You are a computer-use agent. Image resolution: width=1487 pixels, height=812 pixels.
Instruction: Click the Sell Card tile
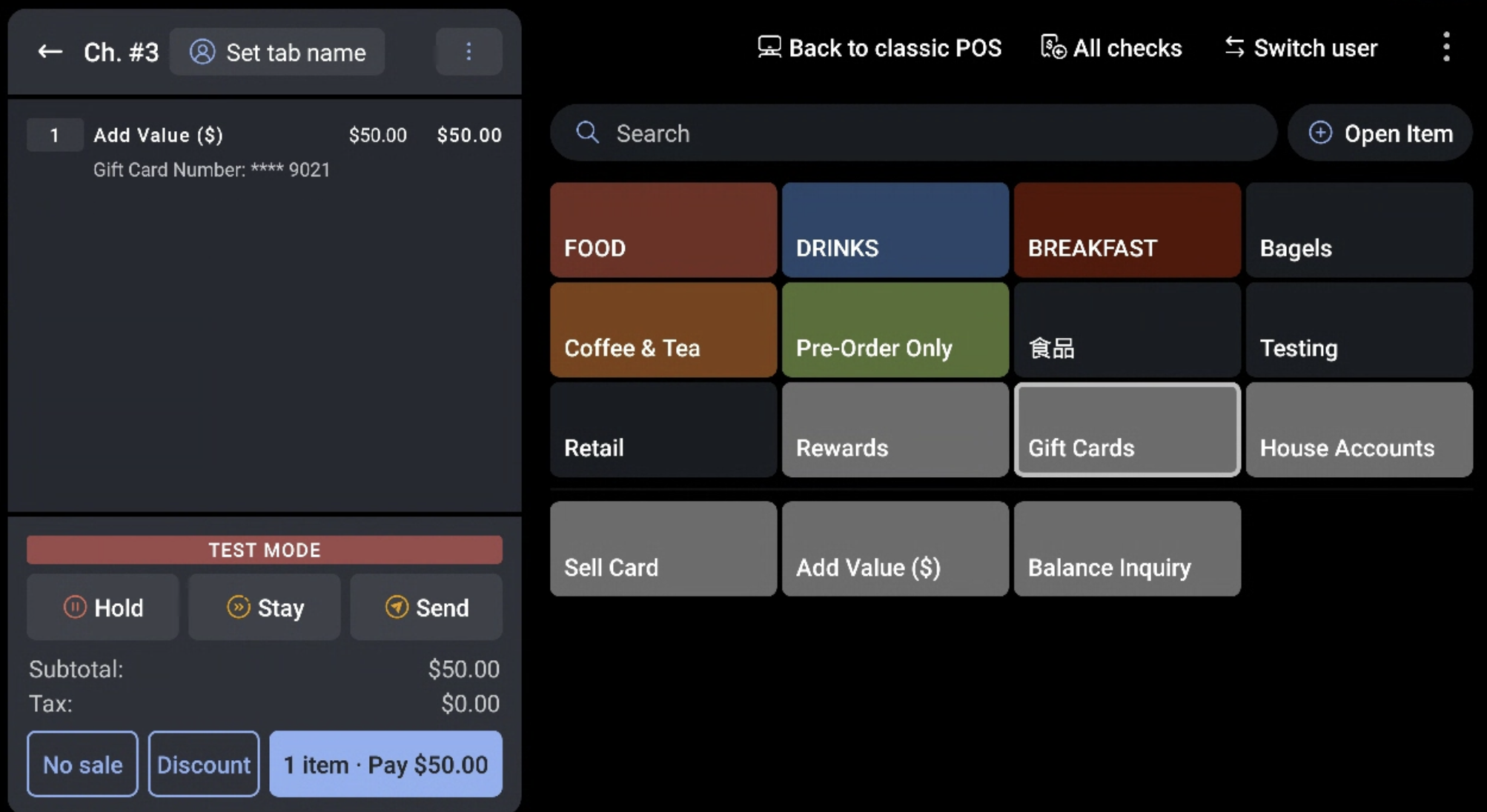click(662, 548)
